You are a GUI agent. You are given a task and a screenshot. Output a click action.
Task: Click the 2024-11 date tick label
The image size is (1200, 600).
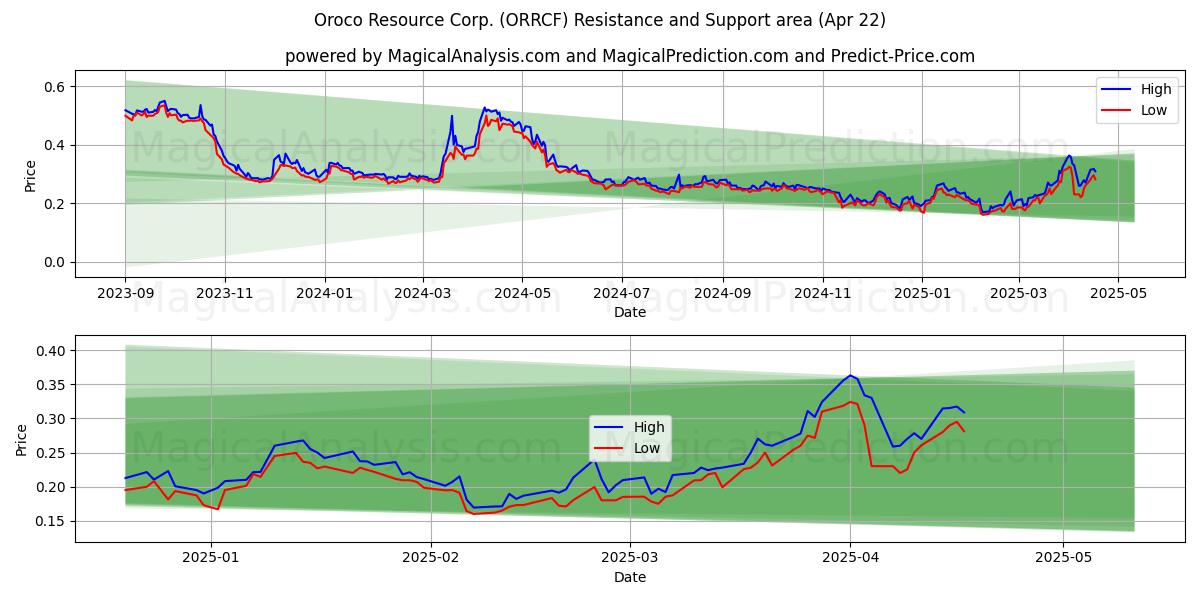[823, 294]
